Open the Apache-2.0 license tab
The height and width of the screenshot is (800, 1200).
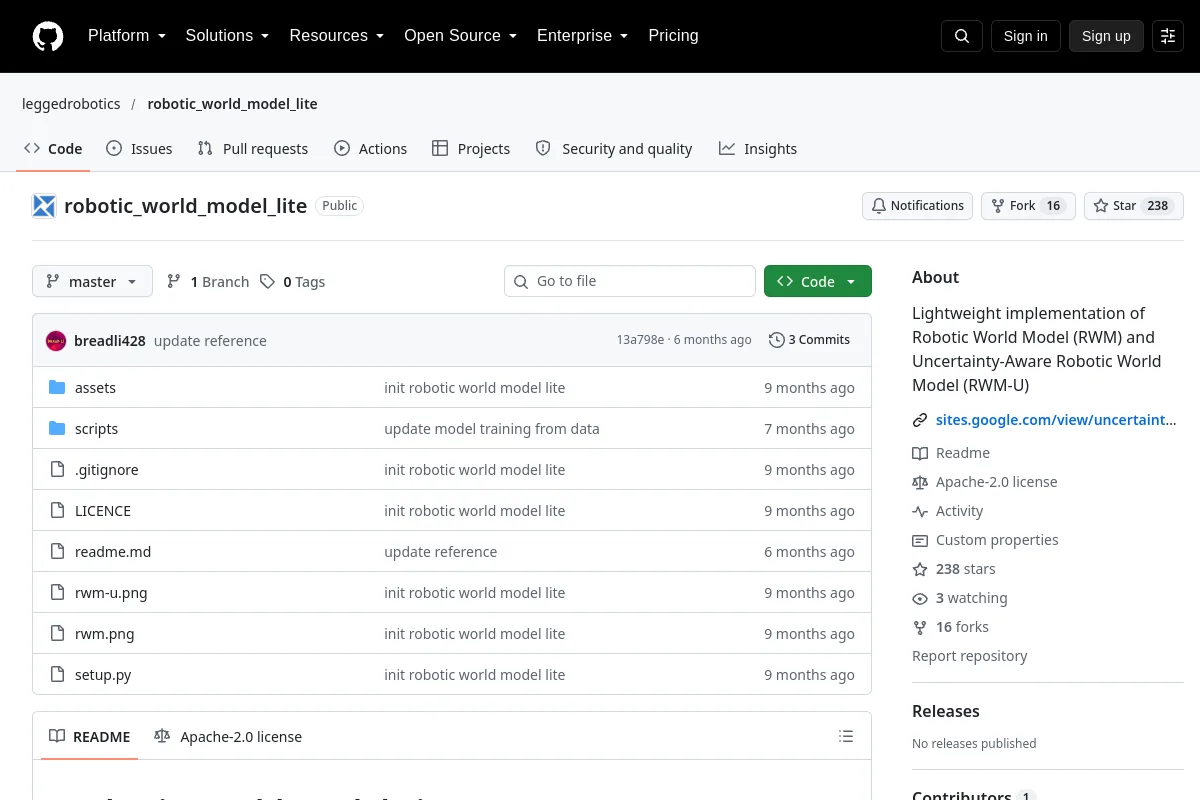pyautogui.click(x=228, y=737)
